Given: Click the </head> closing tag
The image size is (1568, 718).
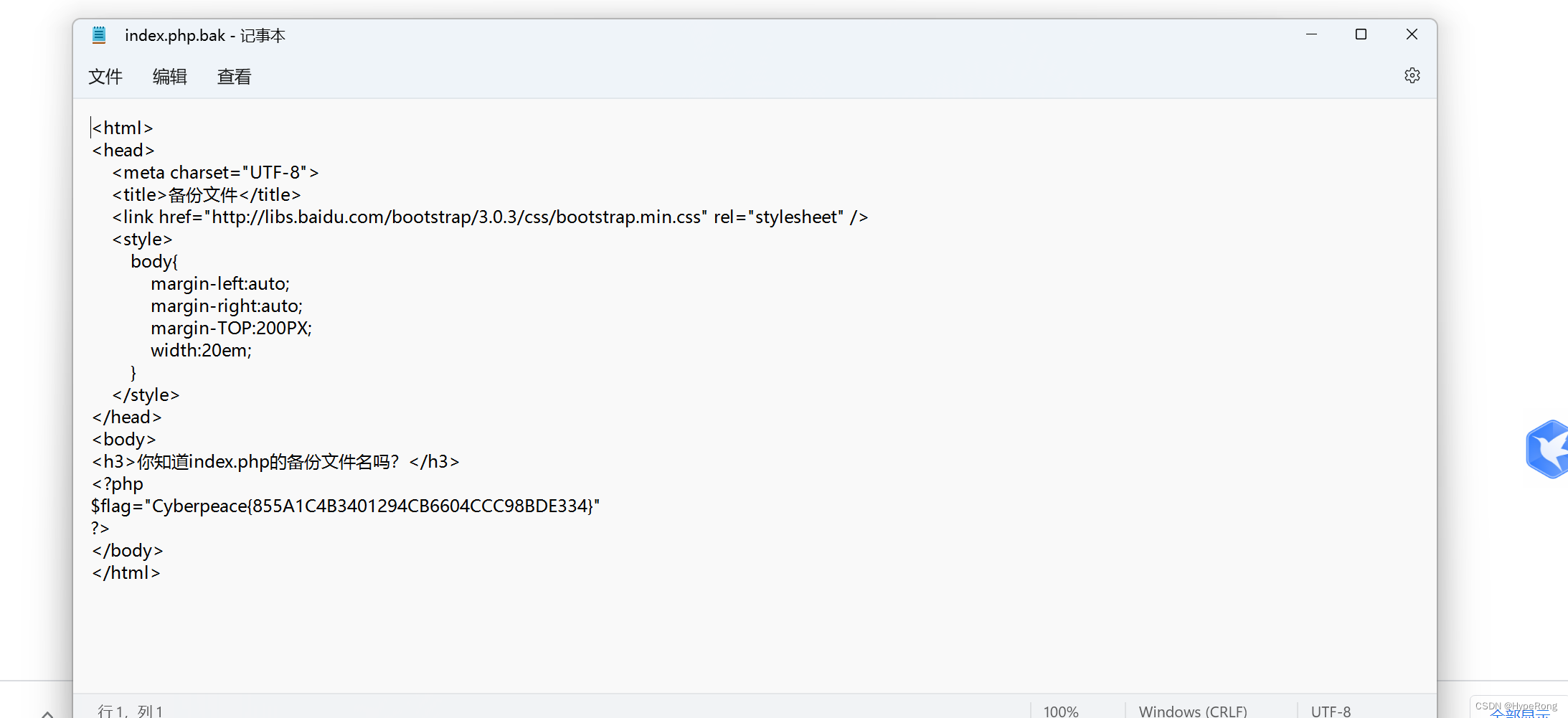Looking at the screenshot, I should (x=126, y=417).
